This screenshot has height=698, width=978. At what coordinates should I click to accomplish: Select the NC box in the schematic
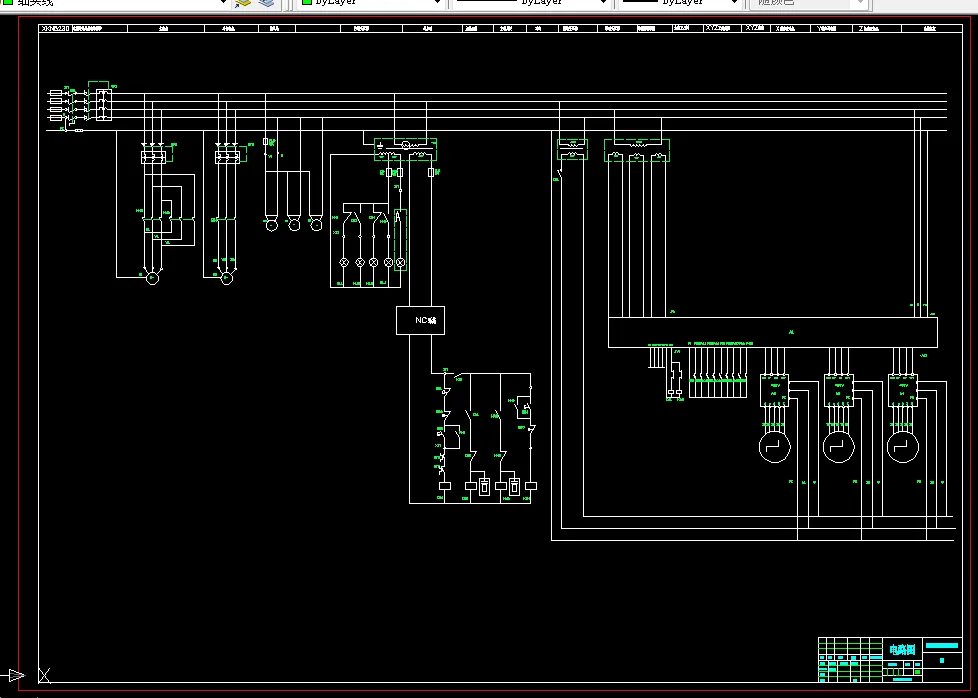click(420, 320)
